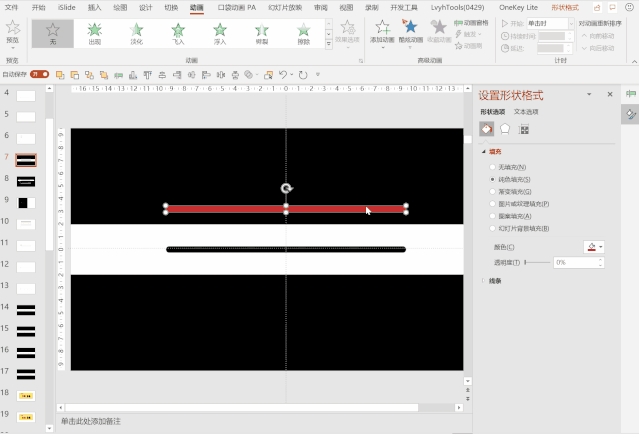This screenshot has height=434, width=639.
Task: Open the OneKey Lite tab
Action: pos(518,7)
